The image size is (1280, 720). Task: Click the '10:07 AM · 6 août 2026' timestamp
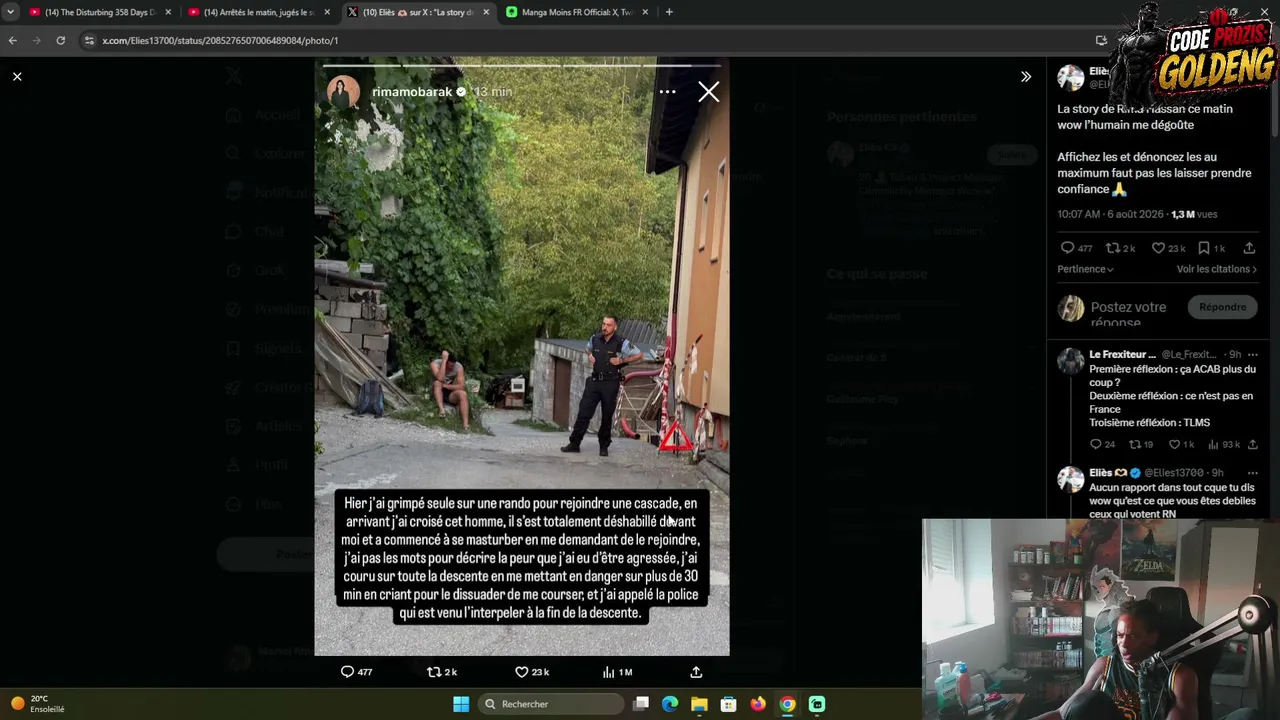tap(1110, 214)
